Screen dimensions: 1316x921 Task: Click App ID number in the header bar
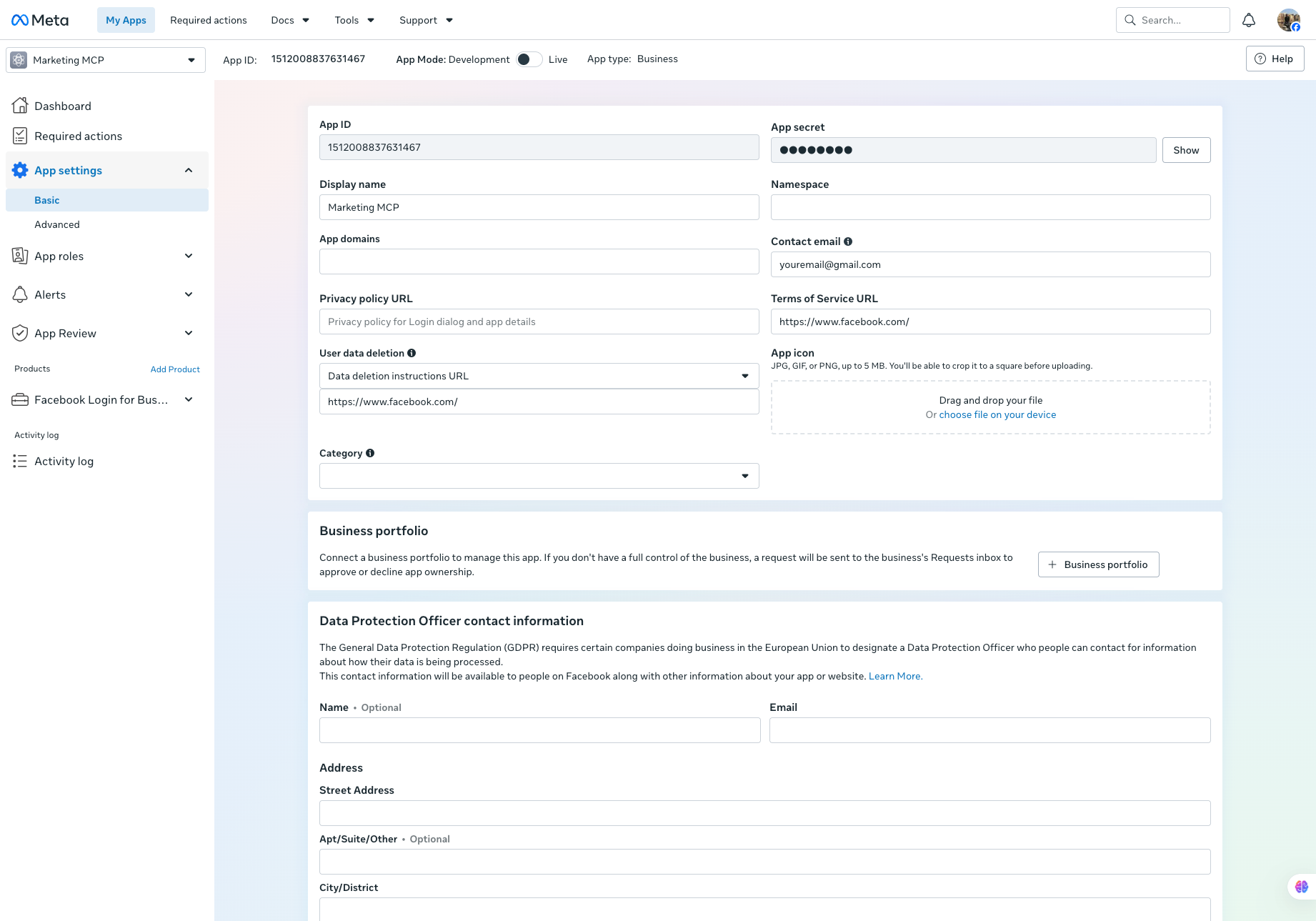(x=318, y=59)
